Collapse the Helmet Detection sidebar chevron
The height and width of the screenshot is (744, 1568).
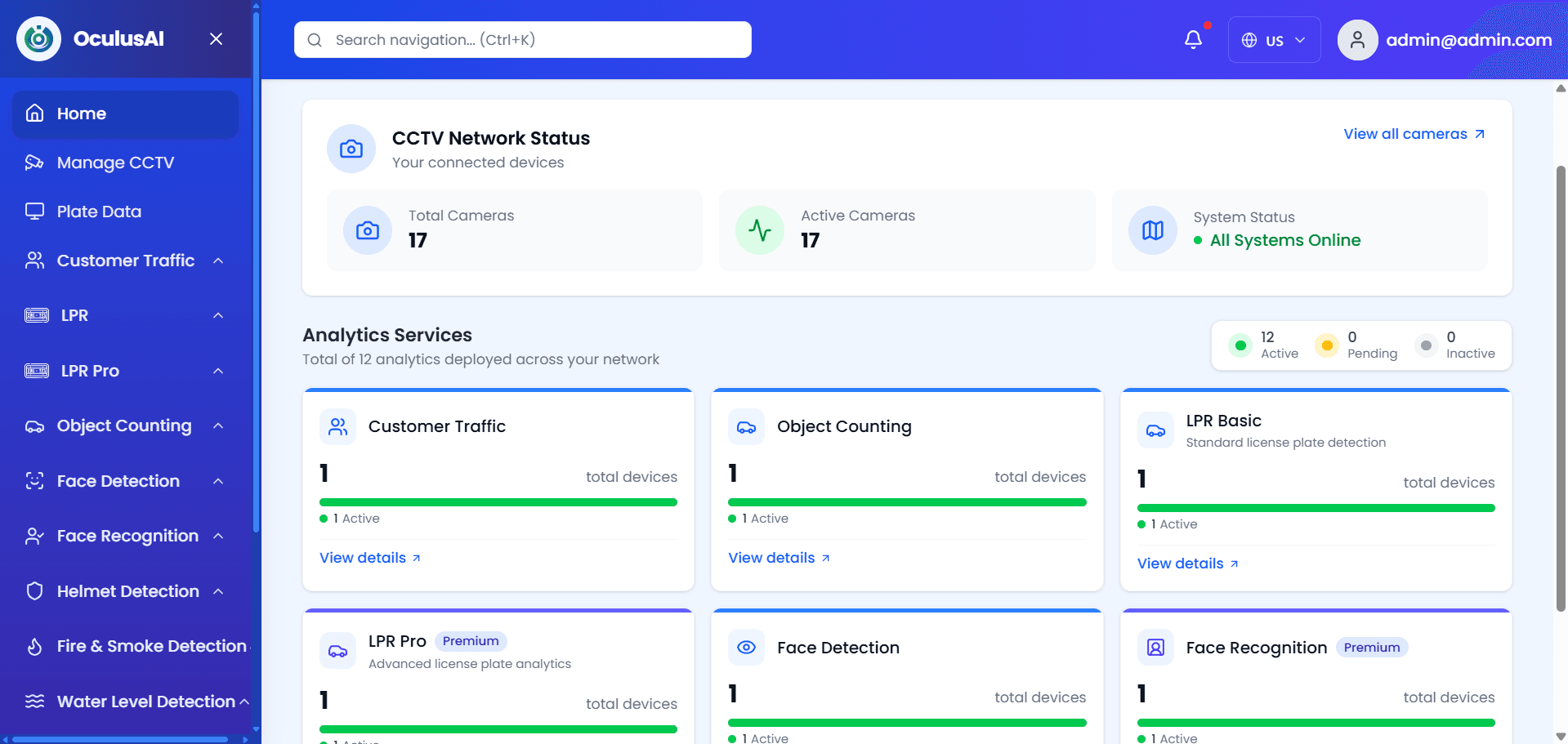[218, 591]
